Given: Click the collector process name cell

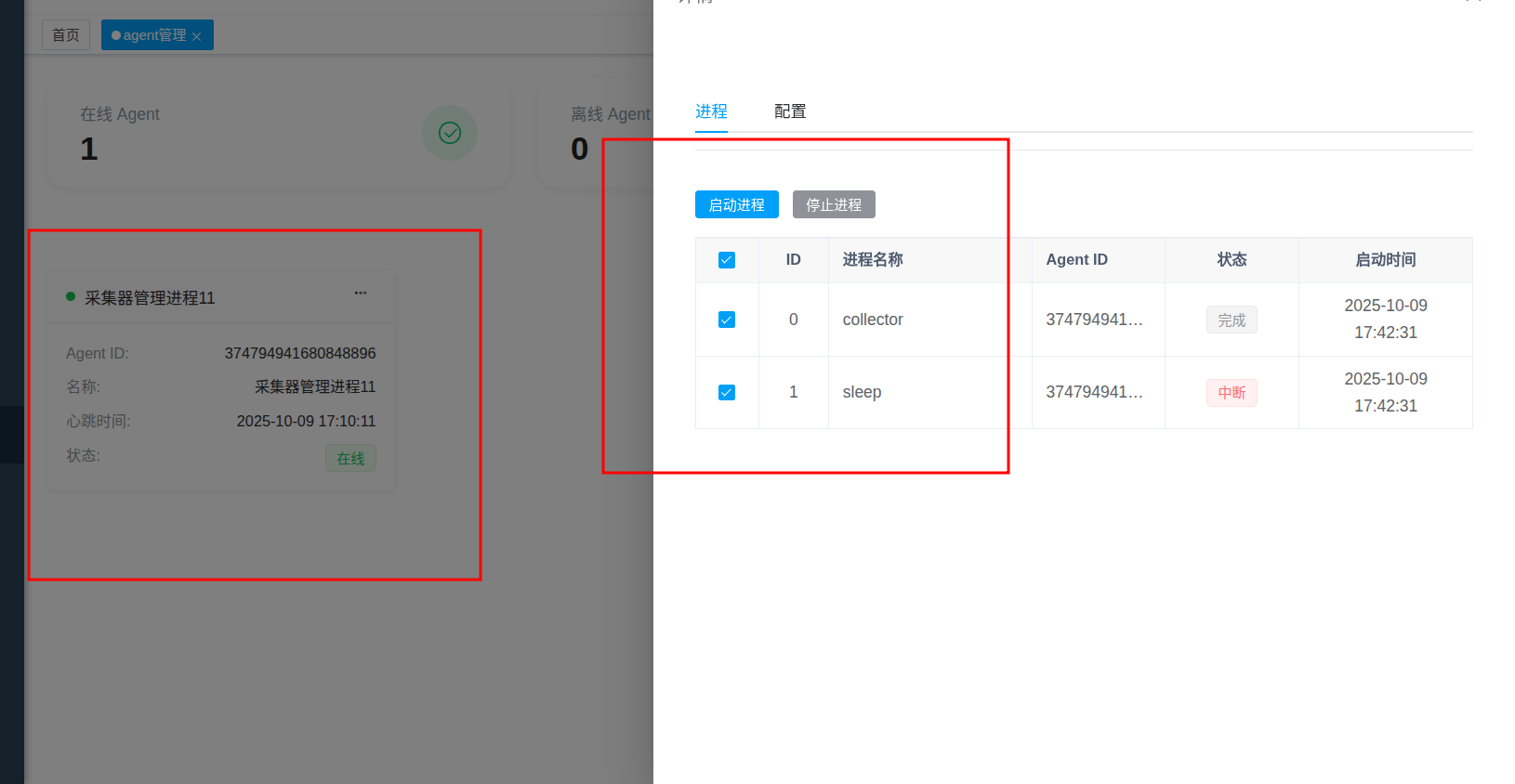Looking at the screenshot, I should pyautogui.click(x=873, y=320).
